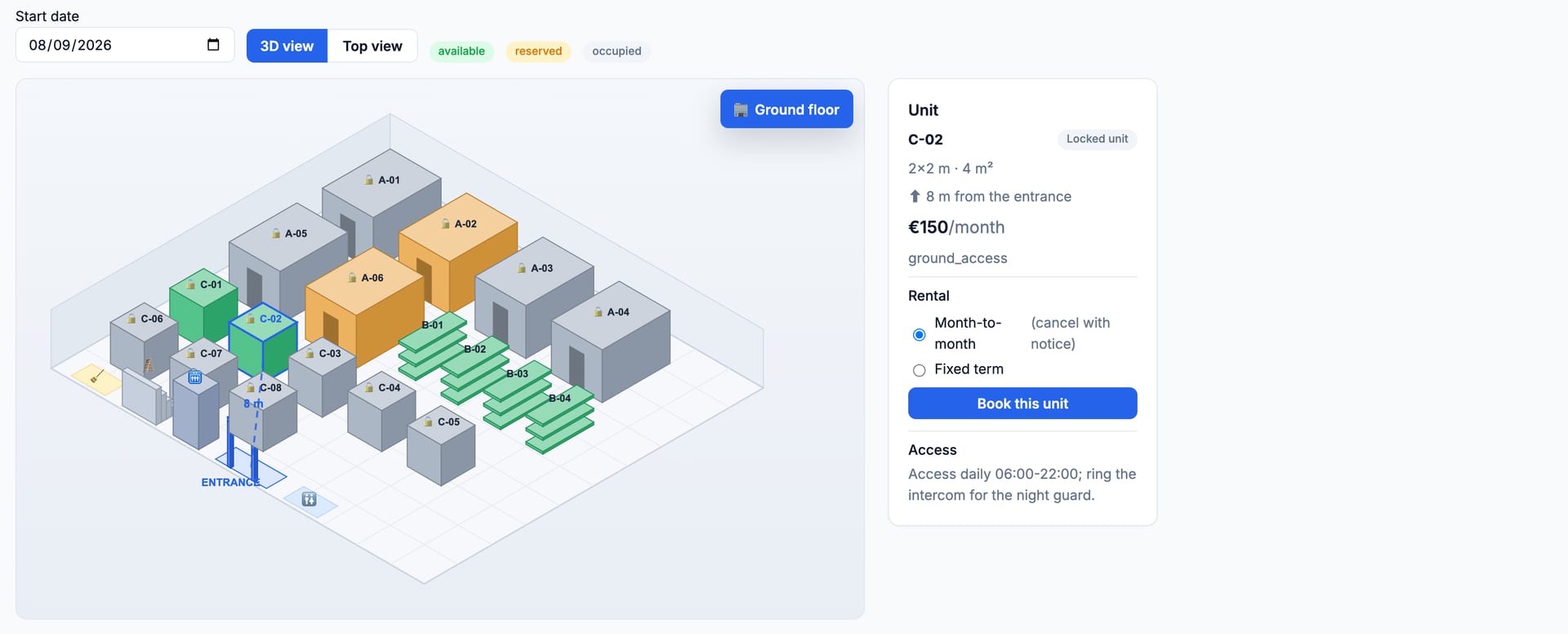Screen dimensions: 1568x634
Task: Click the Locked unit badge
Action: (1097, 139)
